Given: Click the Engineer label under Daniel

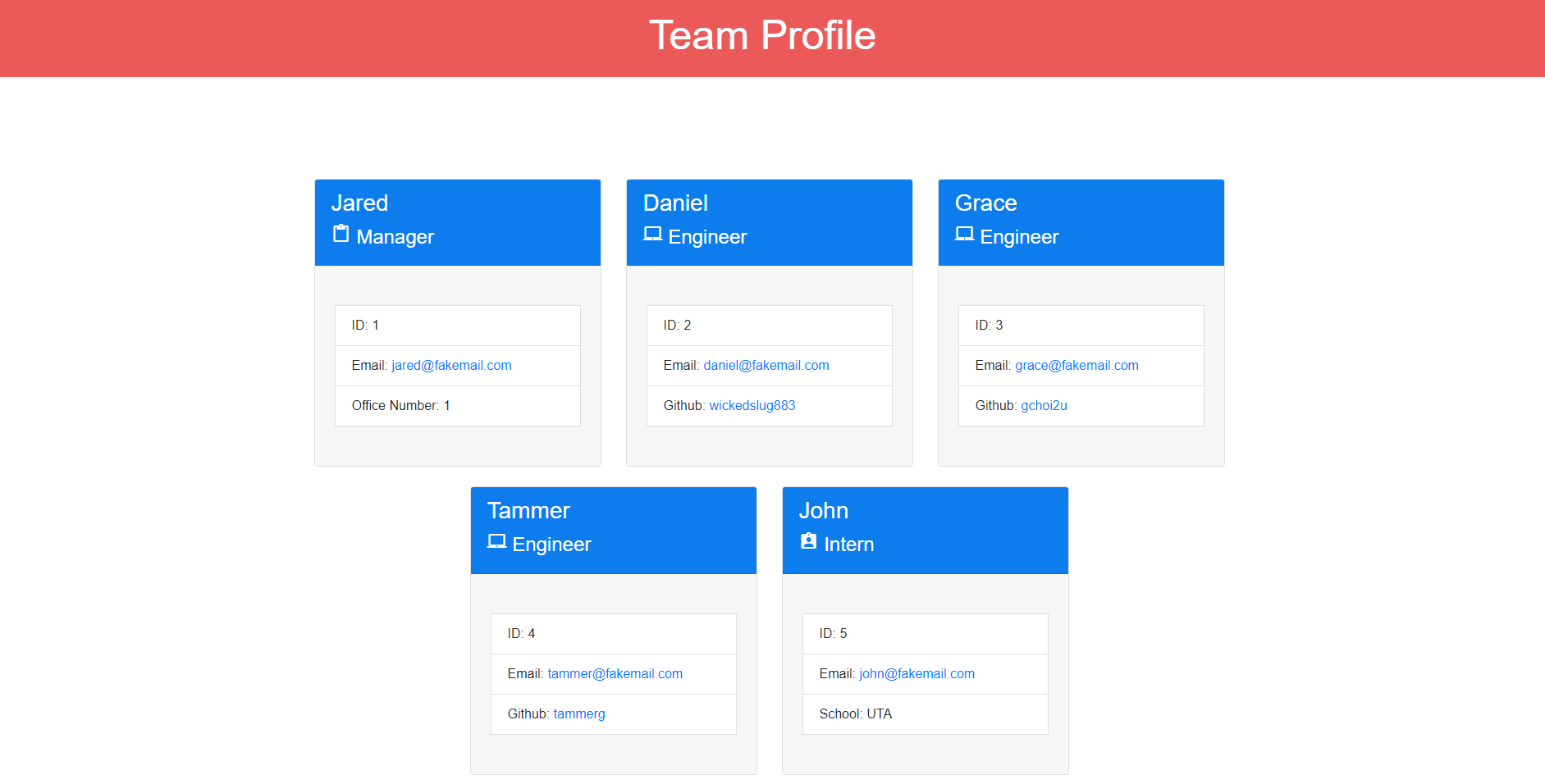Looking at the screenshot, I should coord(707,237).
